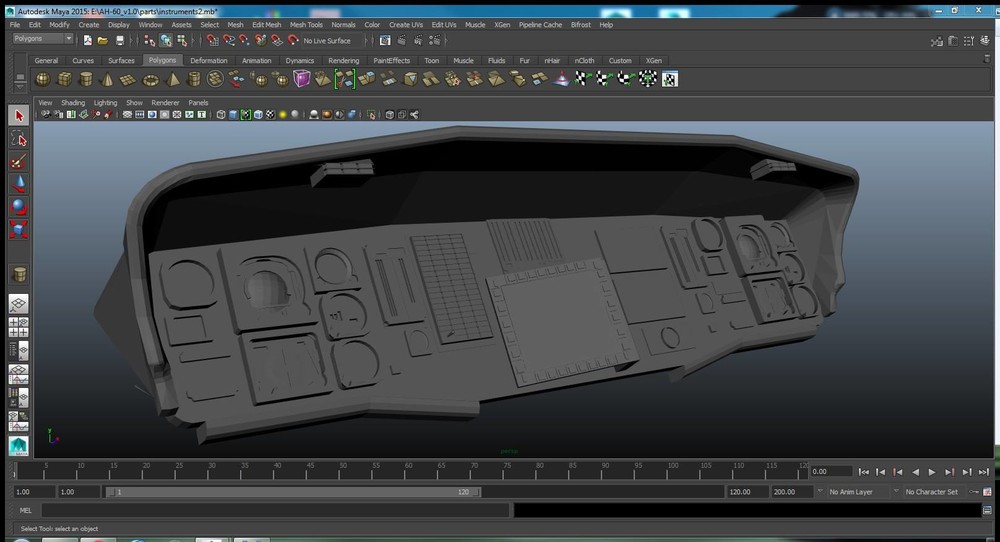Click the polygon cone shelf icon
The image size is (1000, 542).
click(107, 79)
